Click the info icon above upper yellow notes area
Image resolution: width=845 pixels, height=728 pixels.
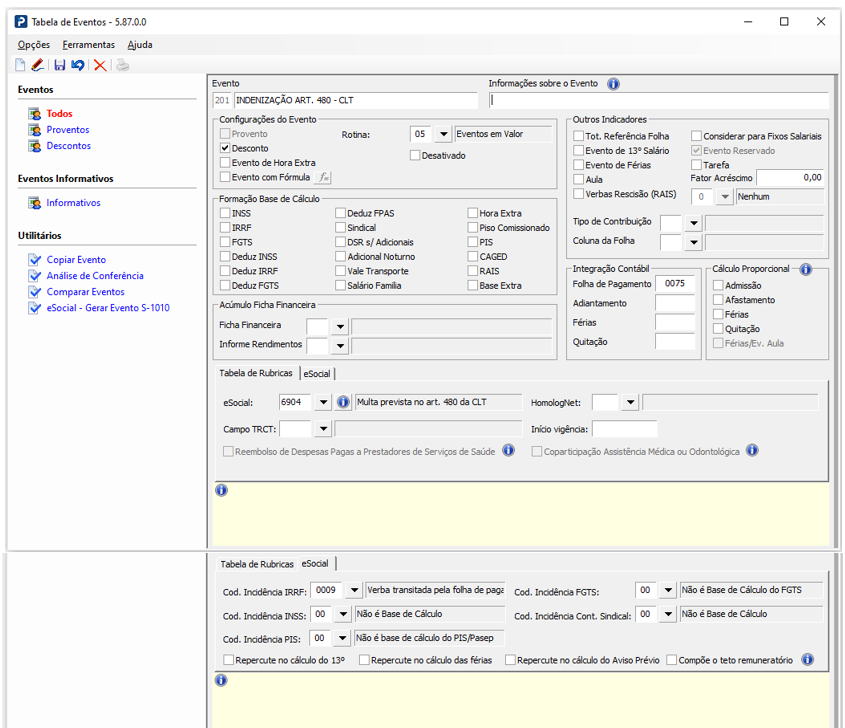(x=221, y=490)
